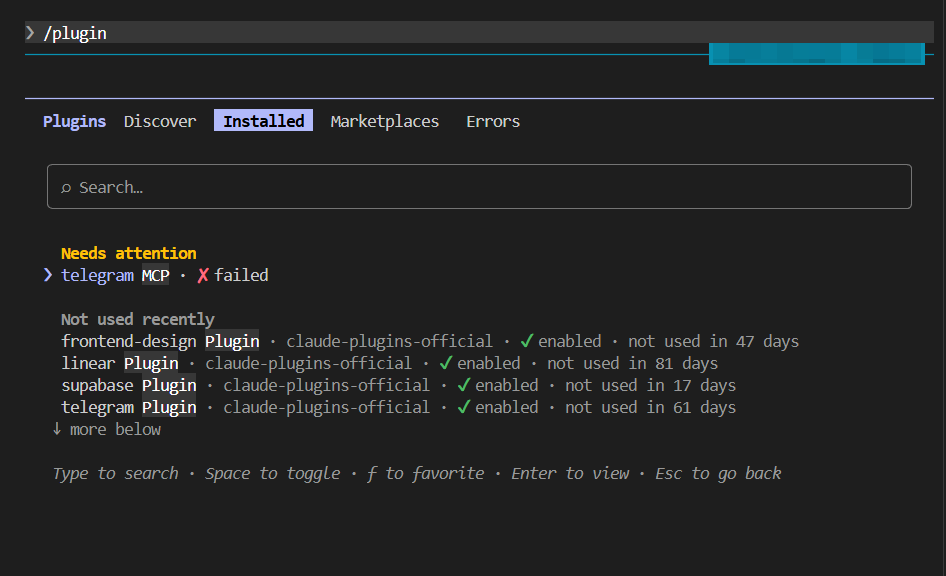Click the 'Not used recently' section heading
946x576 pixels.
pos(138,319)
